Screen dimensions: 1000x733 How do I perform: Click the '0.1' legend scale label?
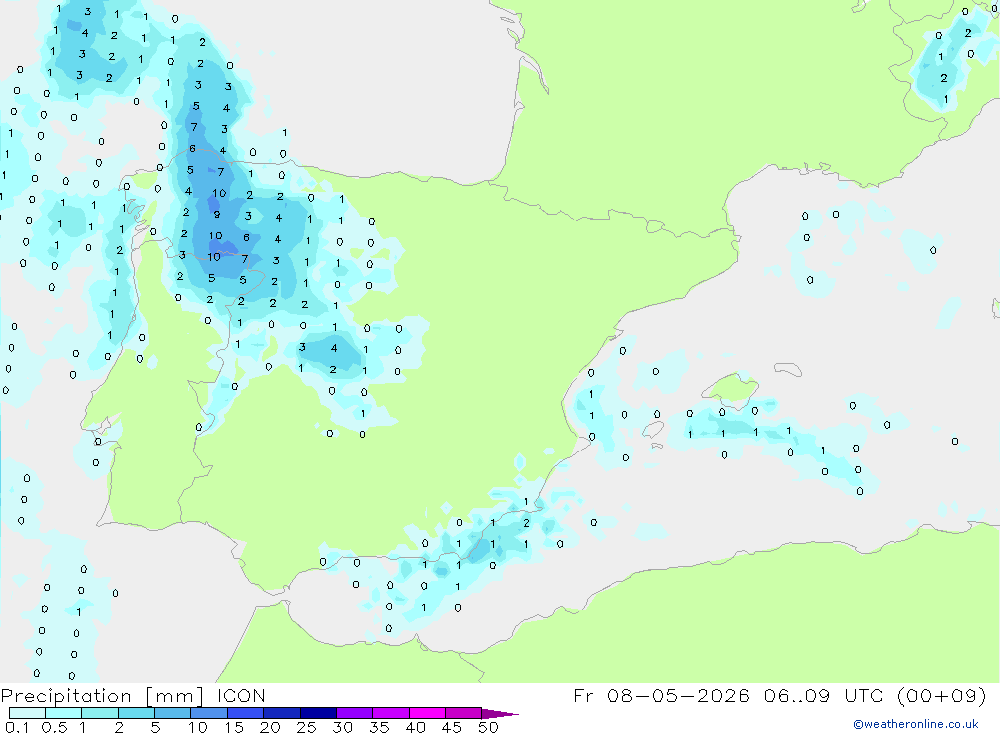[17, 727]
